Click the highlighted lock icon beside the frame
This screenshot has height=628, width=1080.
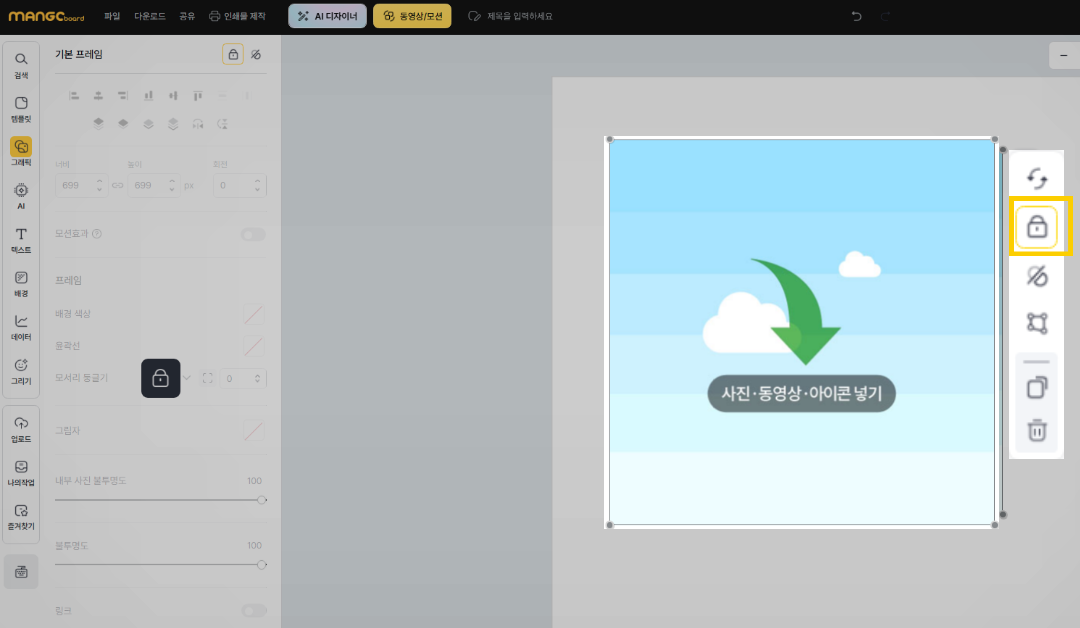(x=1037, y=227)
